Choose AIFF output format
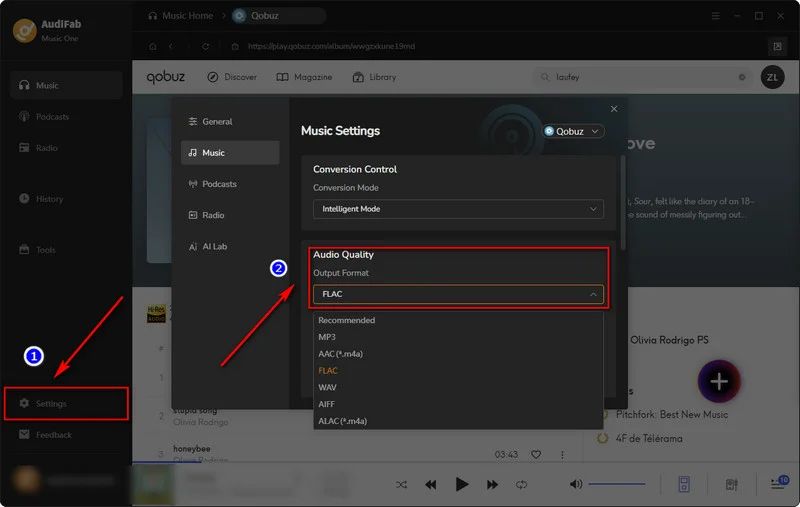Screen dimensions: 800x507 coord(458,404)
